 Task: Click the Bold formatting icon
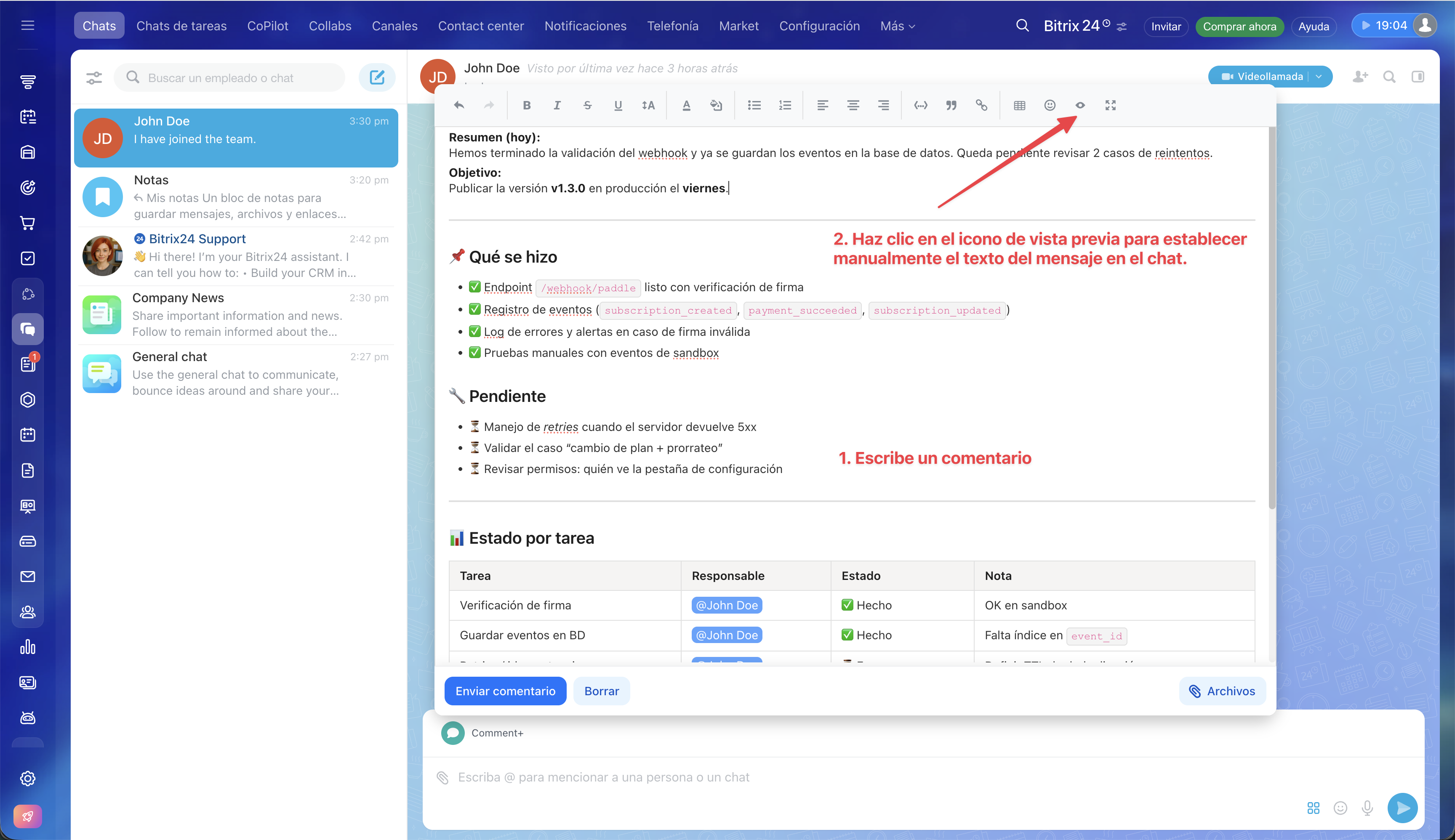[x=526, y=106]
